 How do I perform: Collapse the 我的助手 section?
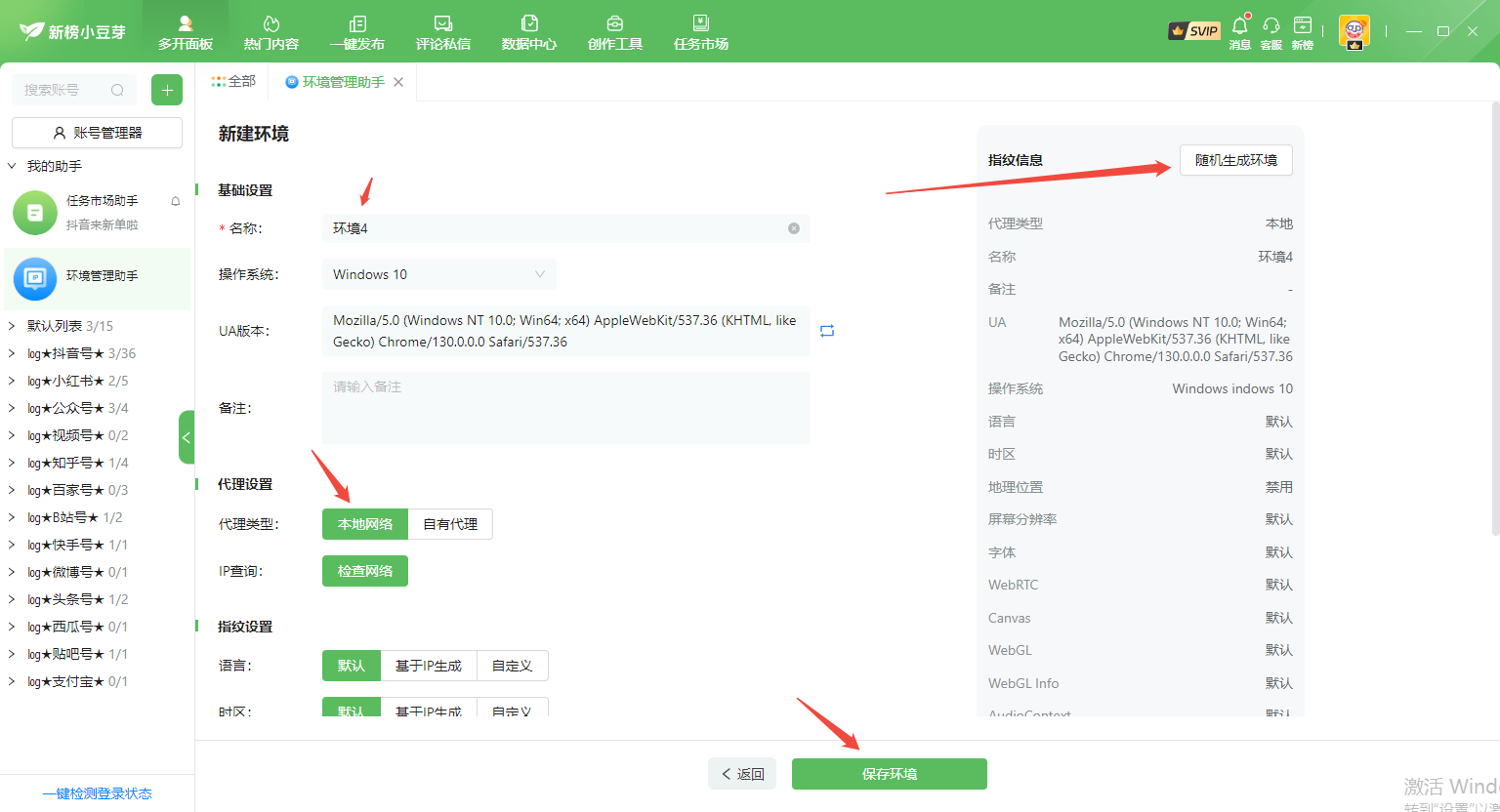[12, 166]
